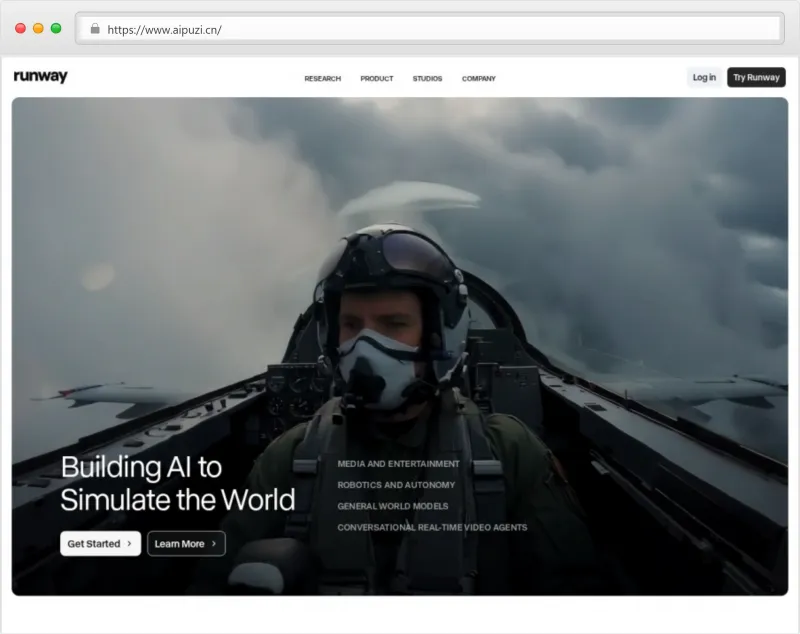Open the Company navigation item
Viewport: 800px width, 634px height.
[478, 78]
